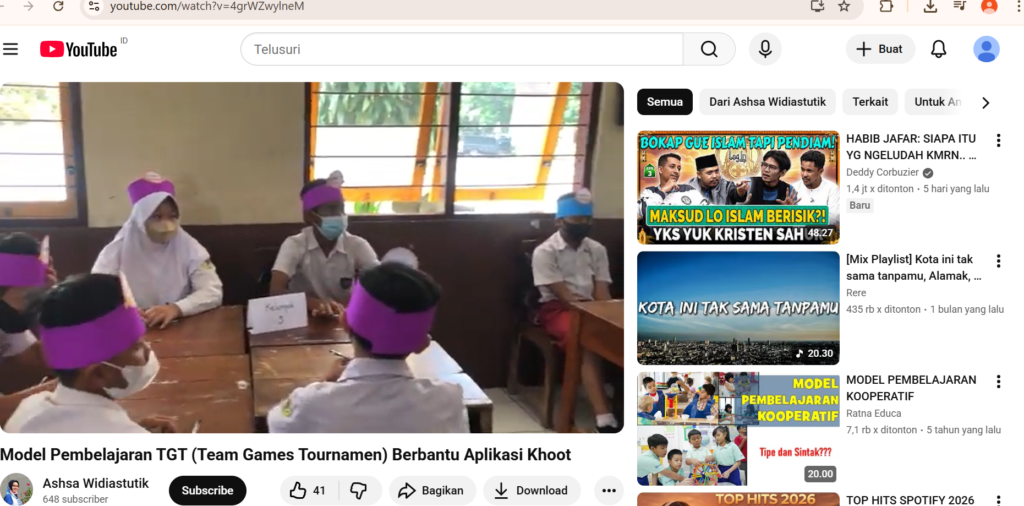Click the YouTube logo home link
The image size is (1024, 506).
(x=79, y=49)
